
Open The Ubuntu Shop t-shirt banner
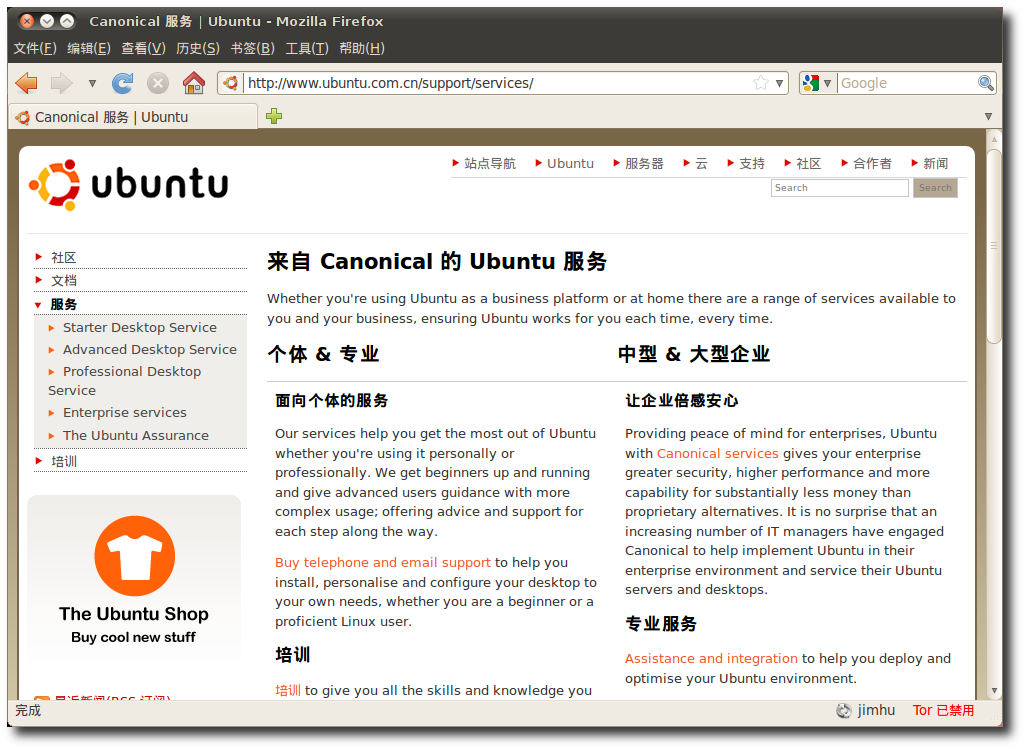pyautogui.click(x=134, y=580)
